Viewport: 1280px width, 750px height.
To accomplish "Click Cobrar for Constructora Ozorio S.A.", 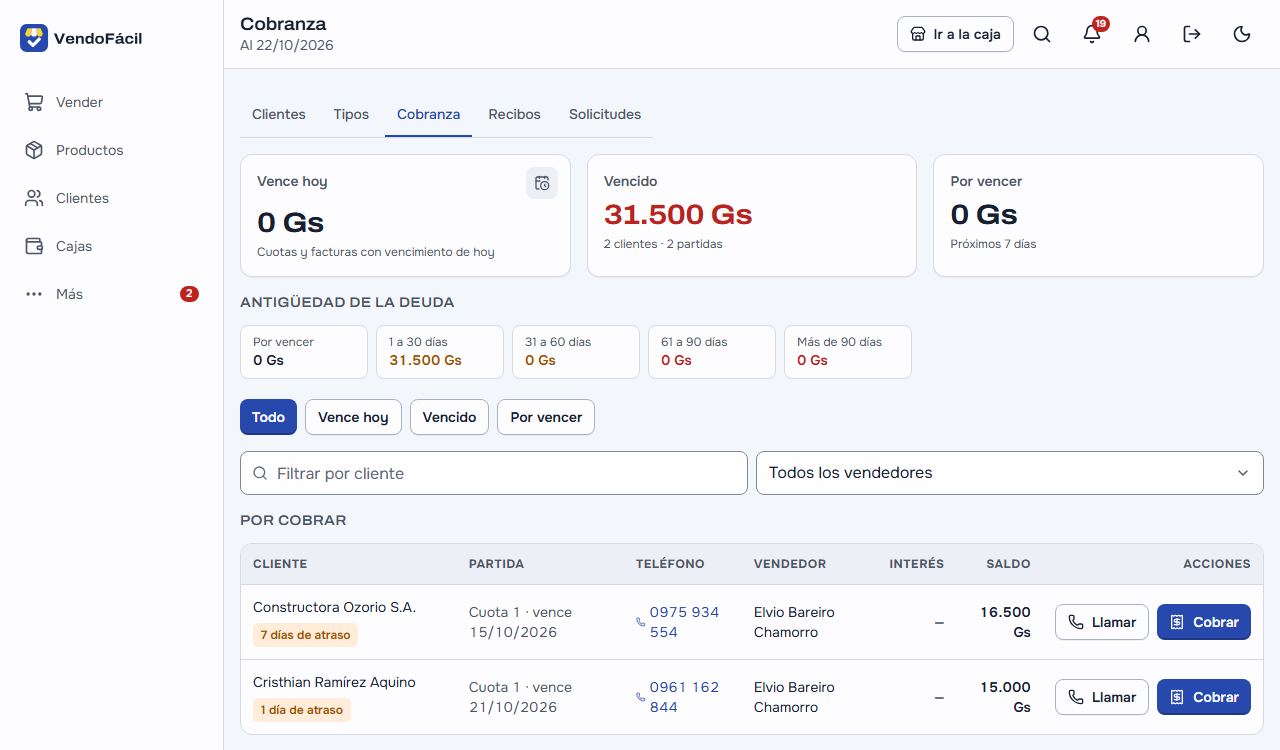I will pyautogui.click(x=1204, y=622).
